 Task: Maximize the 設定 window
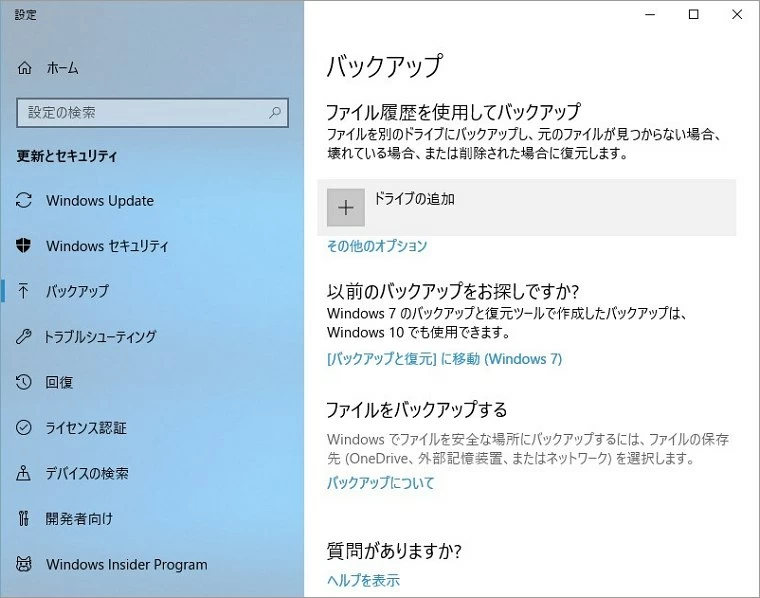click(694, 14)
